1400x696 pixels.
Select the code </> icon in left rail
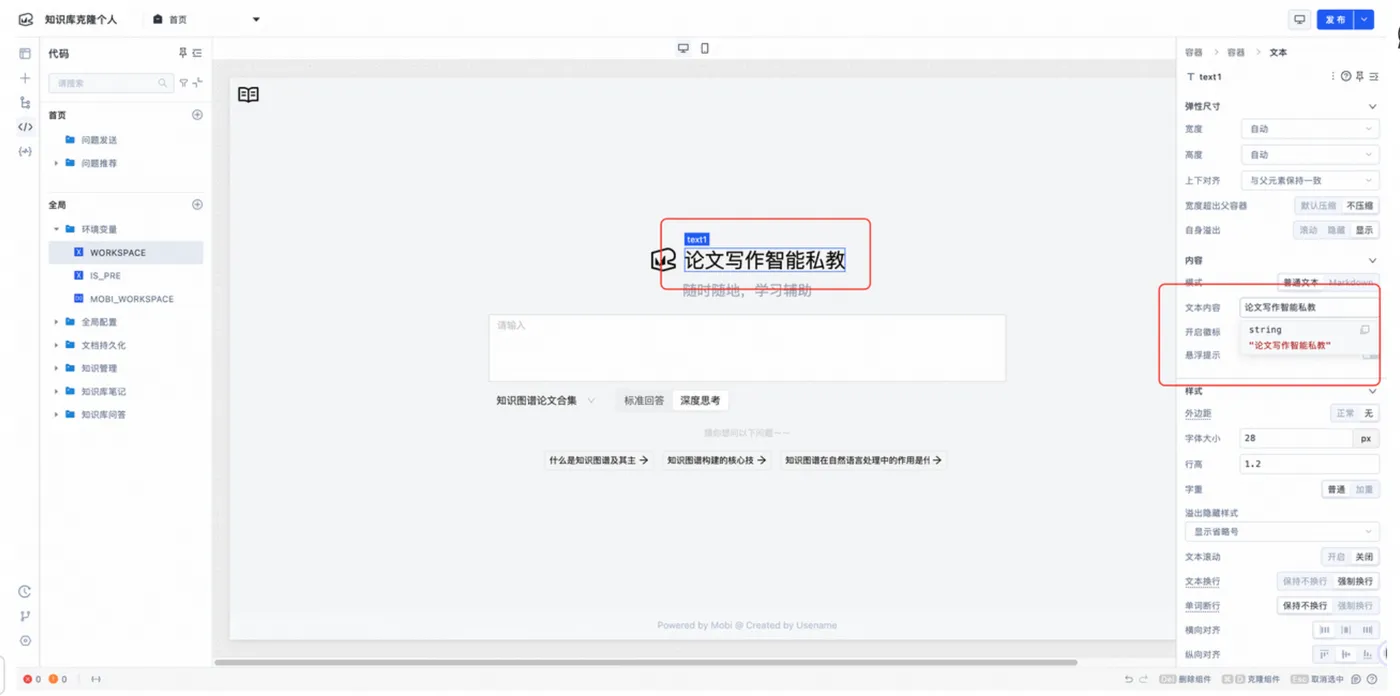tap(25, 127)
